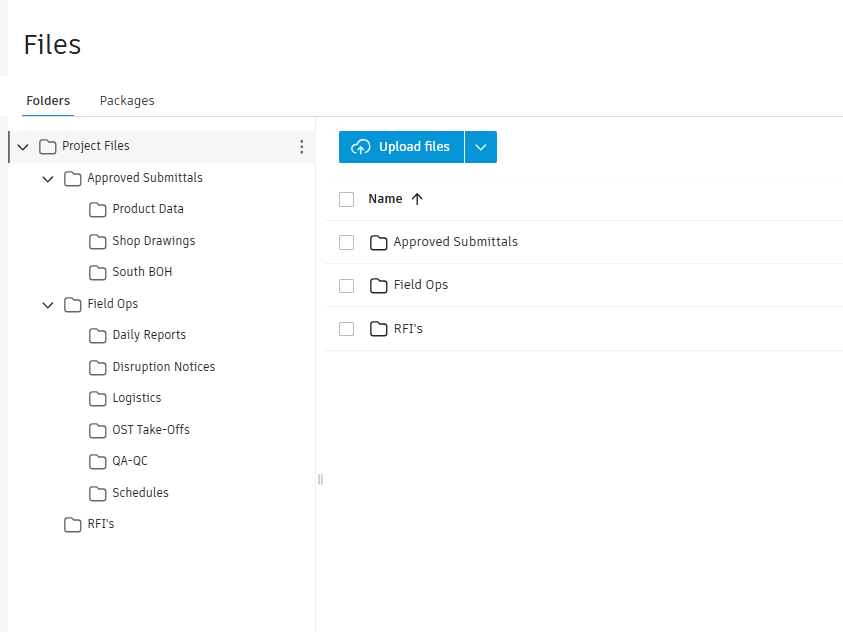Check the select-all checkbox in header

pyautogui.click(x=347, y=199)
